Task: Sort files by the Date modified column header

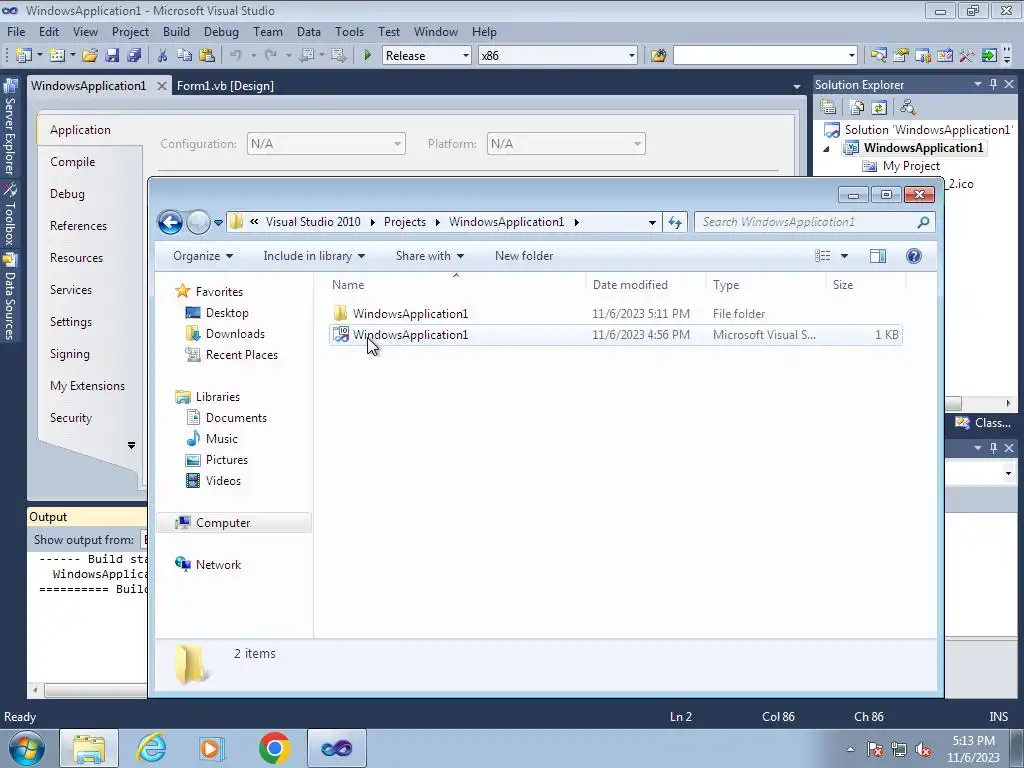Action: (x=630, y=285)
